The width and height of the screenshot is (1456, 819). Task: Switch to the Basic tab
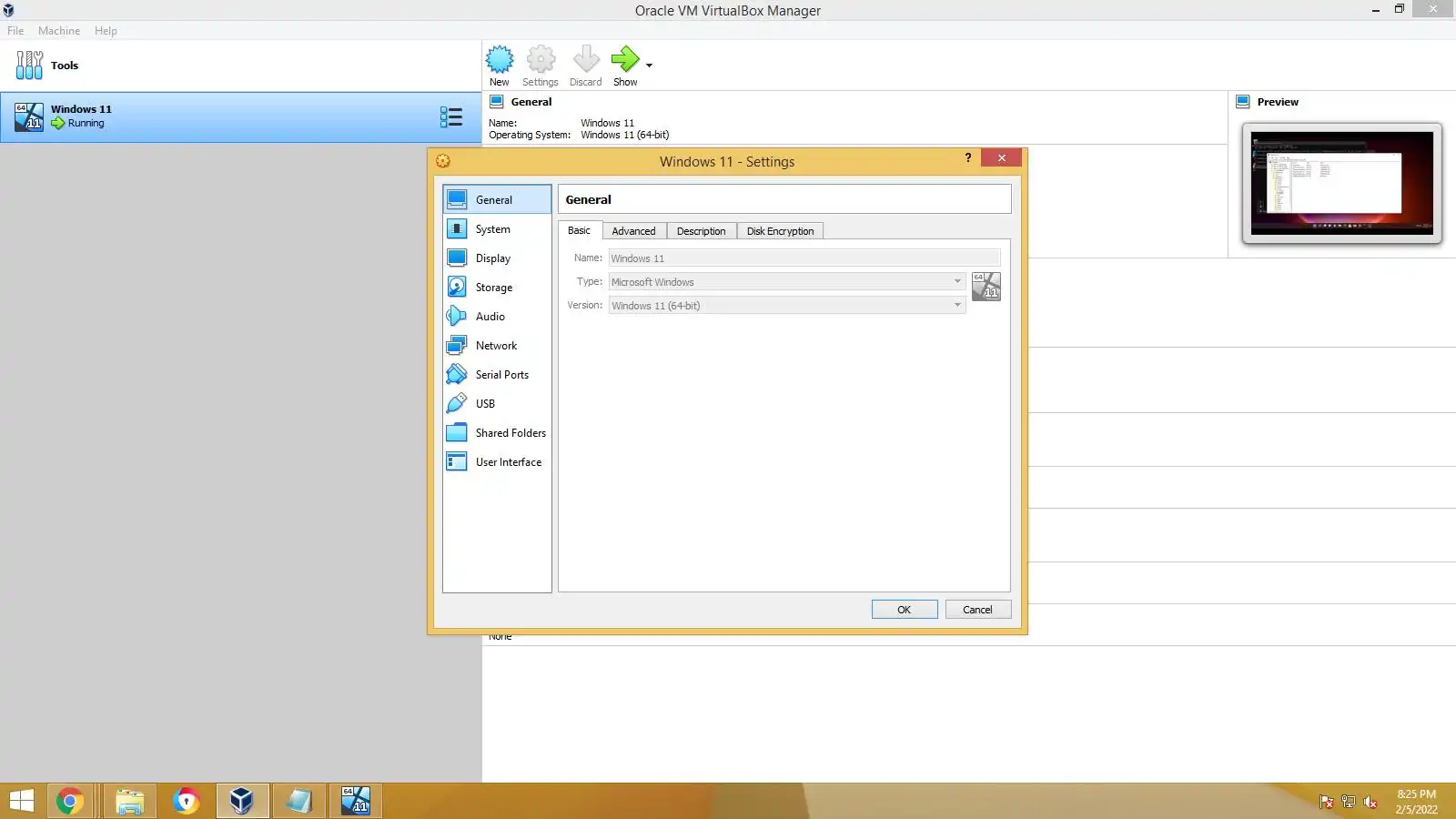coord(580,231)
